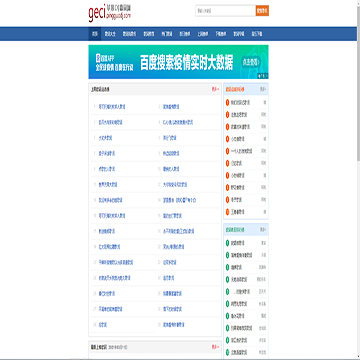The height and width of the screenshot is (360, 360).
Task: Expand 'more' in green ranking panel header
Action: pyautogui.click(x=263, y=230)
